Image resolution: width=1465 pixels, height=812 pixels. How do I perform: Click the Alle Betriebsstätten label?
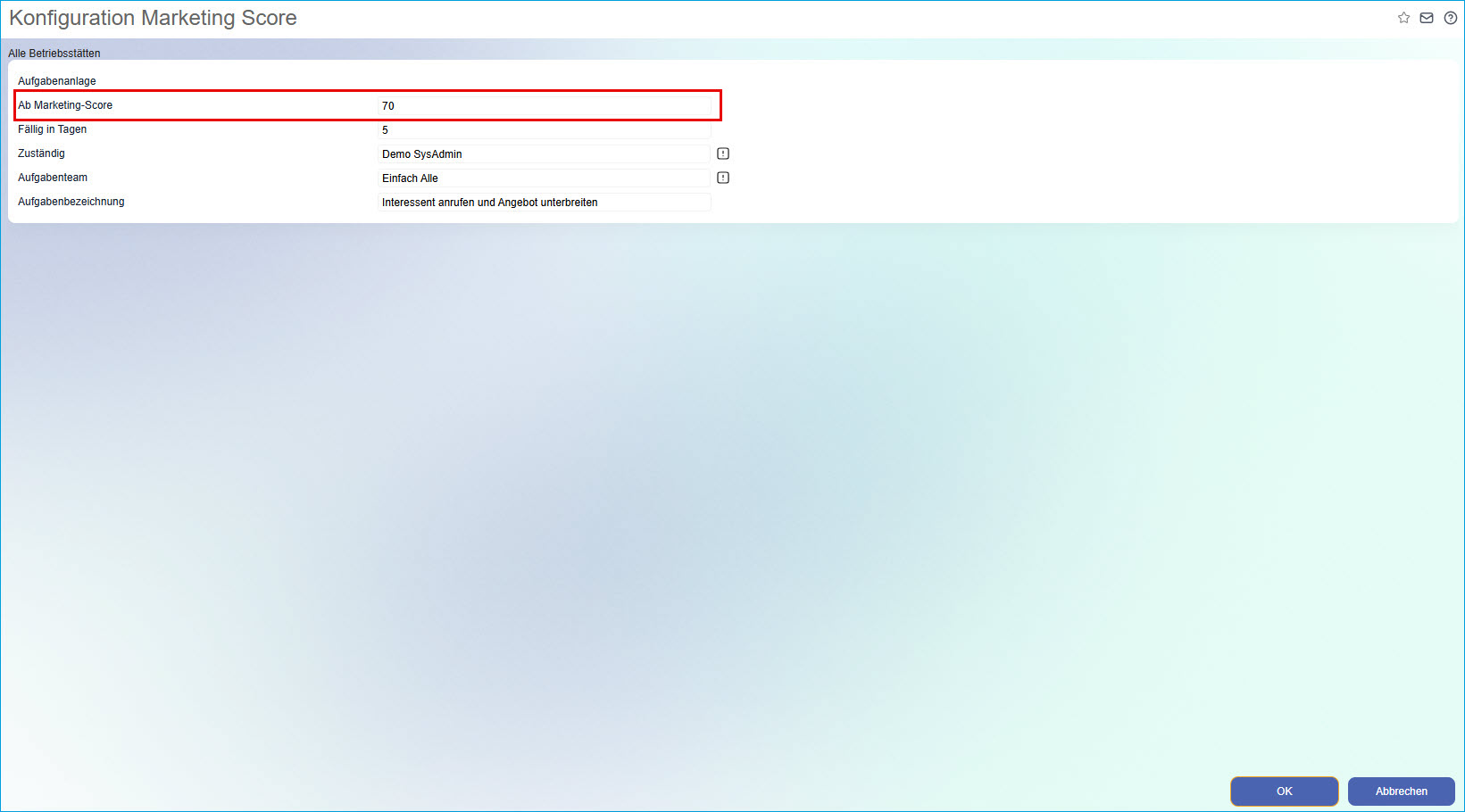54,53
